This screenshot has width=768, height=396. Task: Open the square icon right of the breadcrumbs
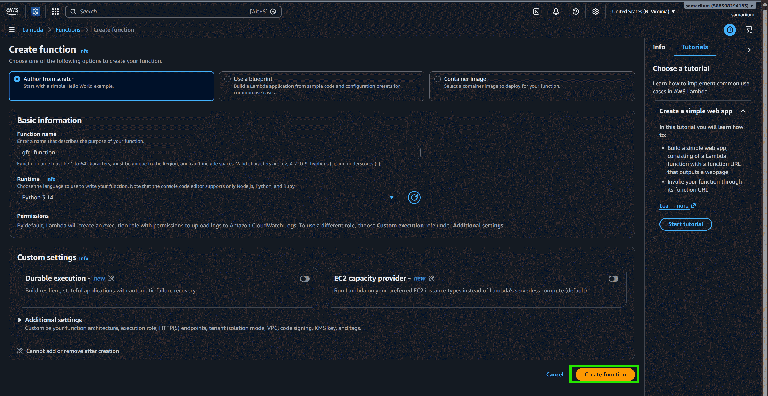748,30
